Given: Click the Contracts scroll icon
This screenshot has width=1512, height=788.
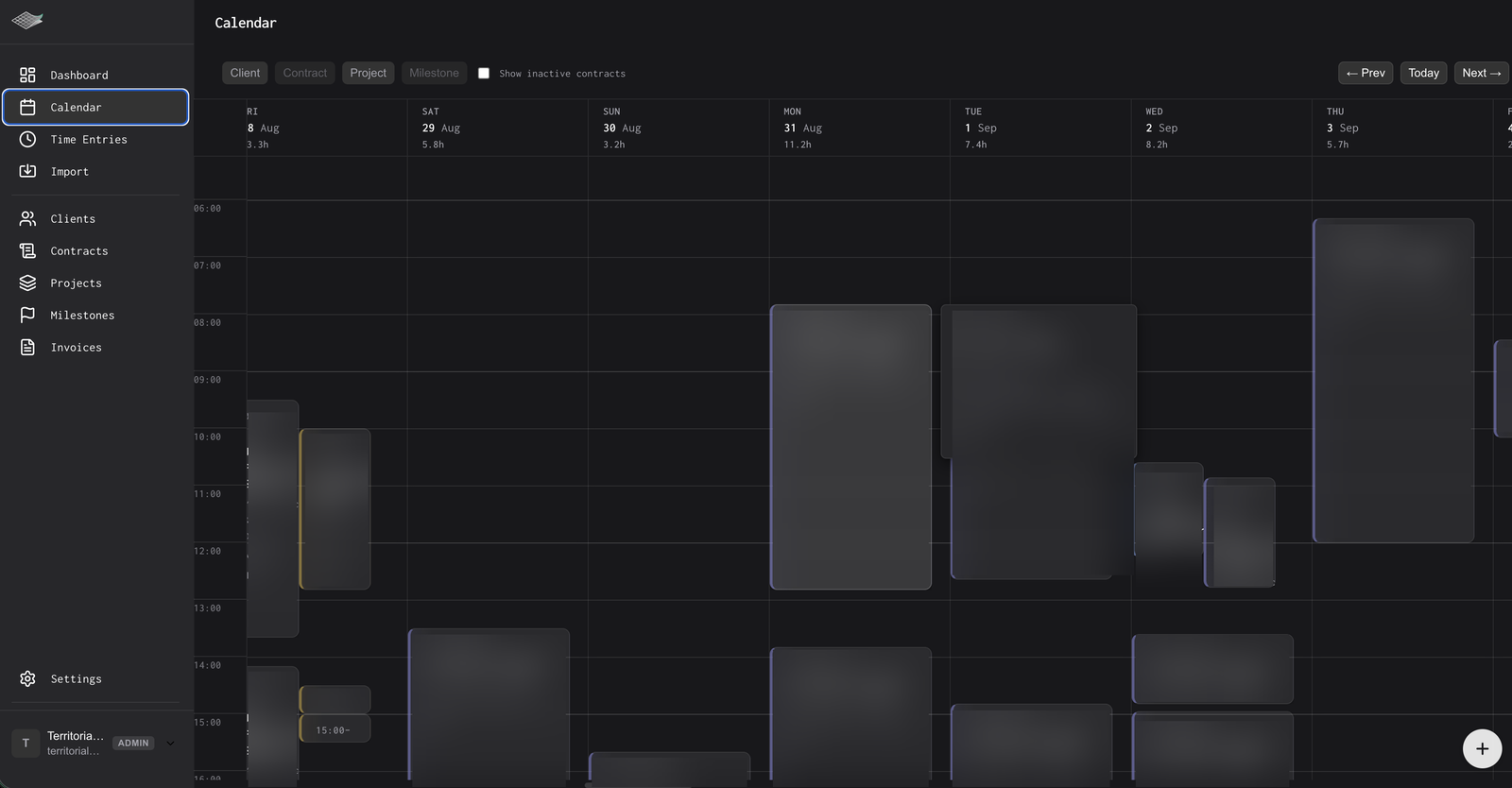Looking at the screenshot, I should (x=27, y=250).
